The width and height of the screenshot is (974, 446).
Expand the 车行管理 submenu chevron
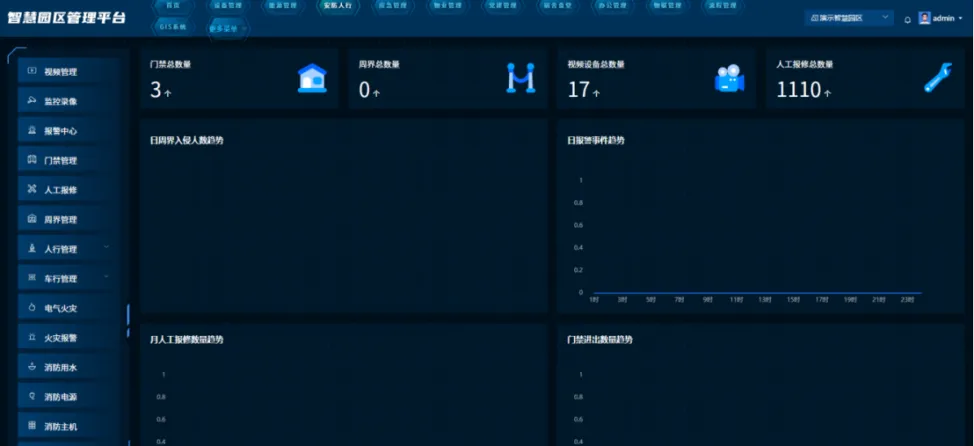tap(106, 276)
